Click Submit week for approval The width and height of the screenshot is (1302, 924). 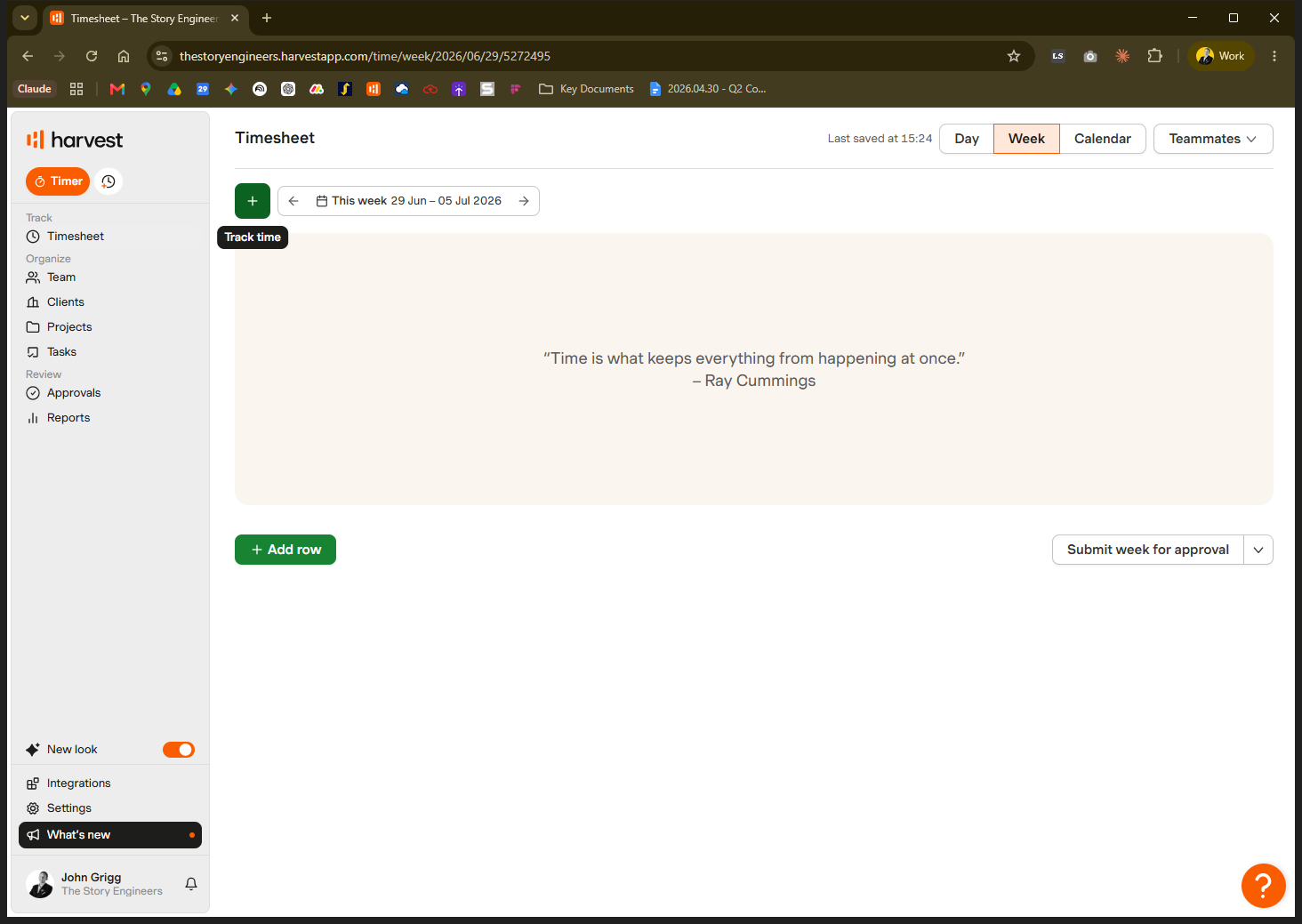[1148, 550]
